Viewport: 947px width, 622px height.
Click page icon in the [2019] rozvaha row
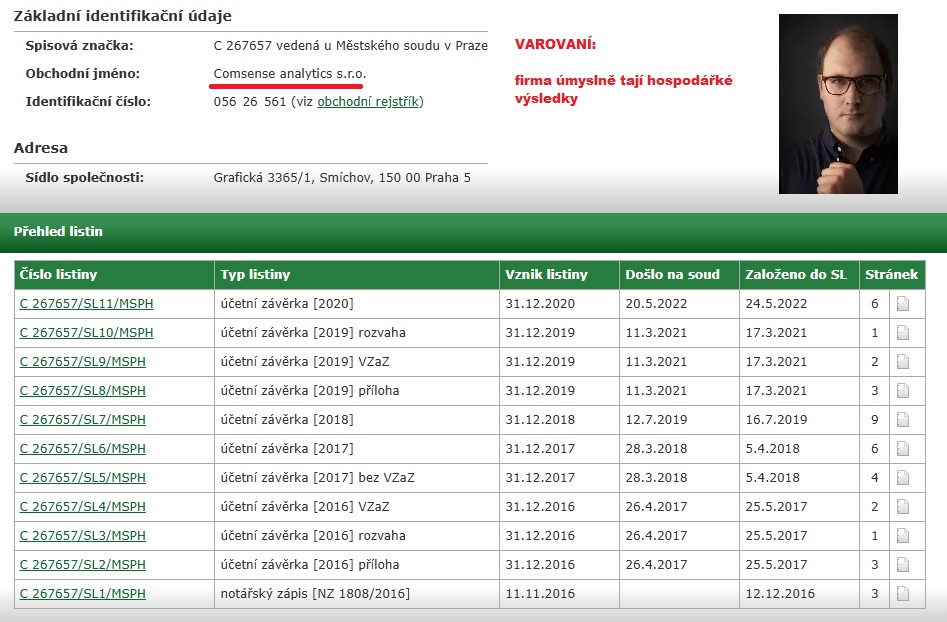point(903,333)
